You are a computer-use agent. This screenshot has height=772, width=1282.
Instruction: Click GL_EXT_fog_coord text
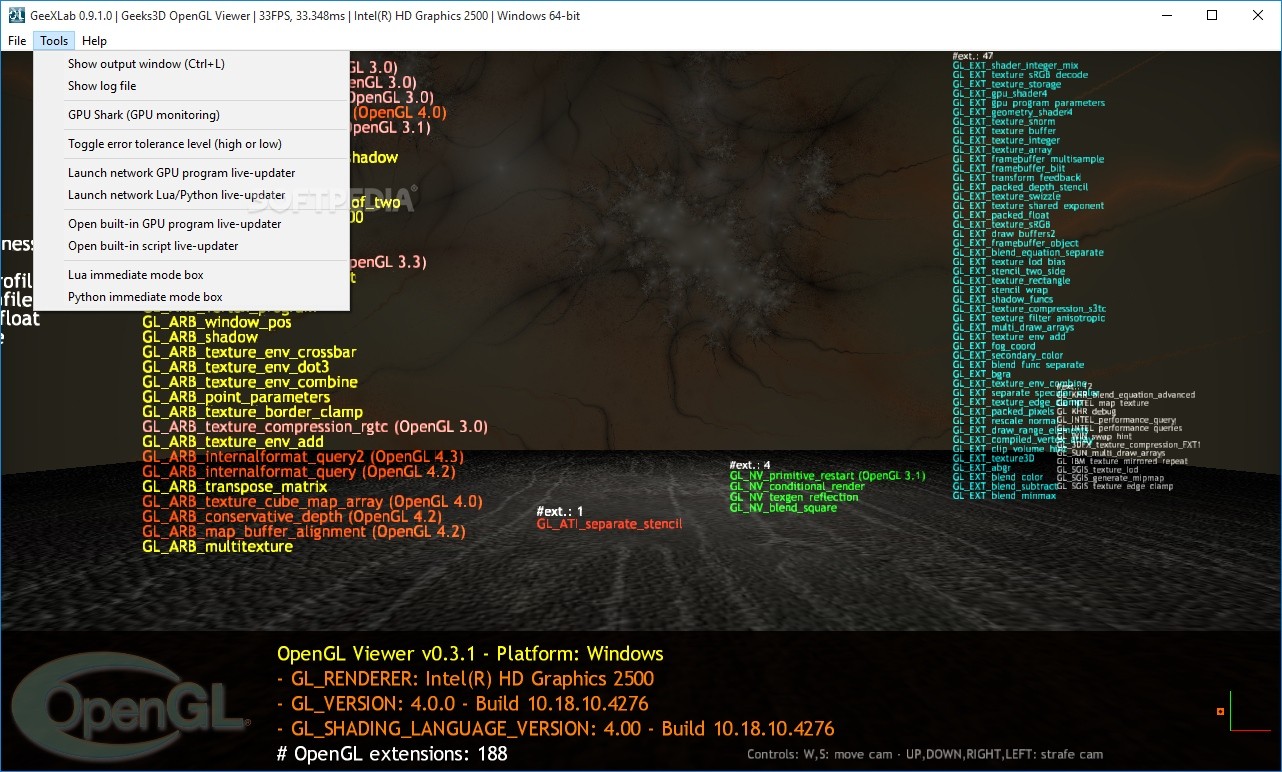coord(994,346)
